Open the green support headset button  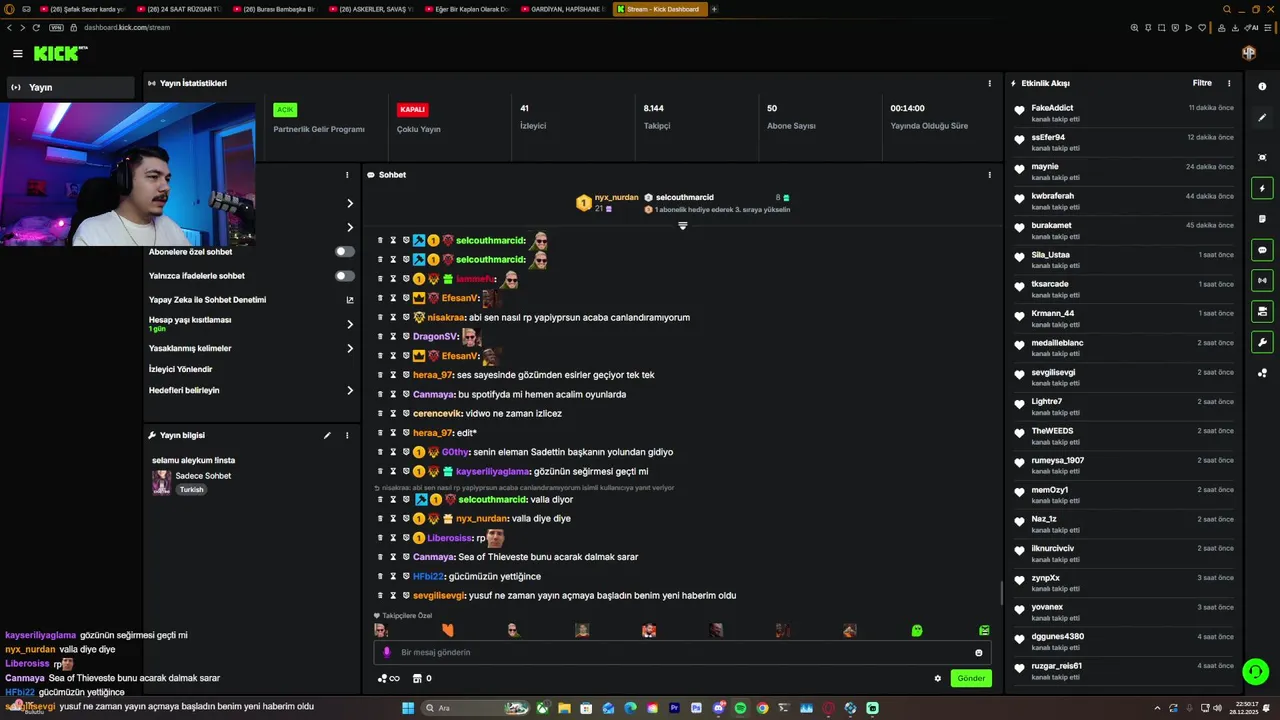(1255, 671)
